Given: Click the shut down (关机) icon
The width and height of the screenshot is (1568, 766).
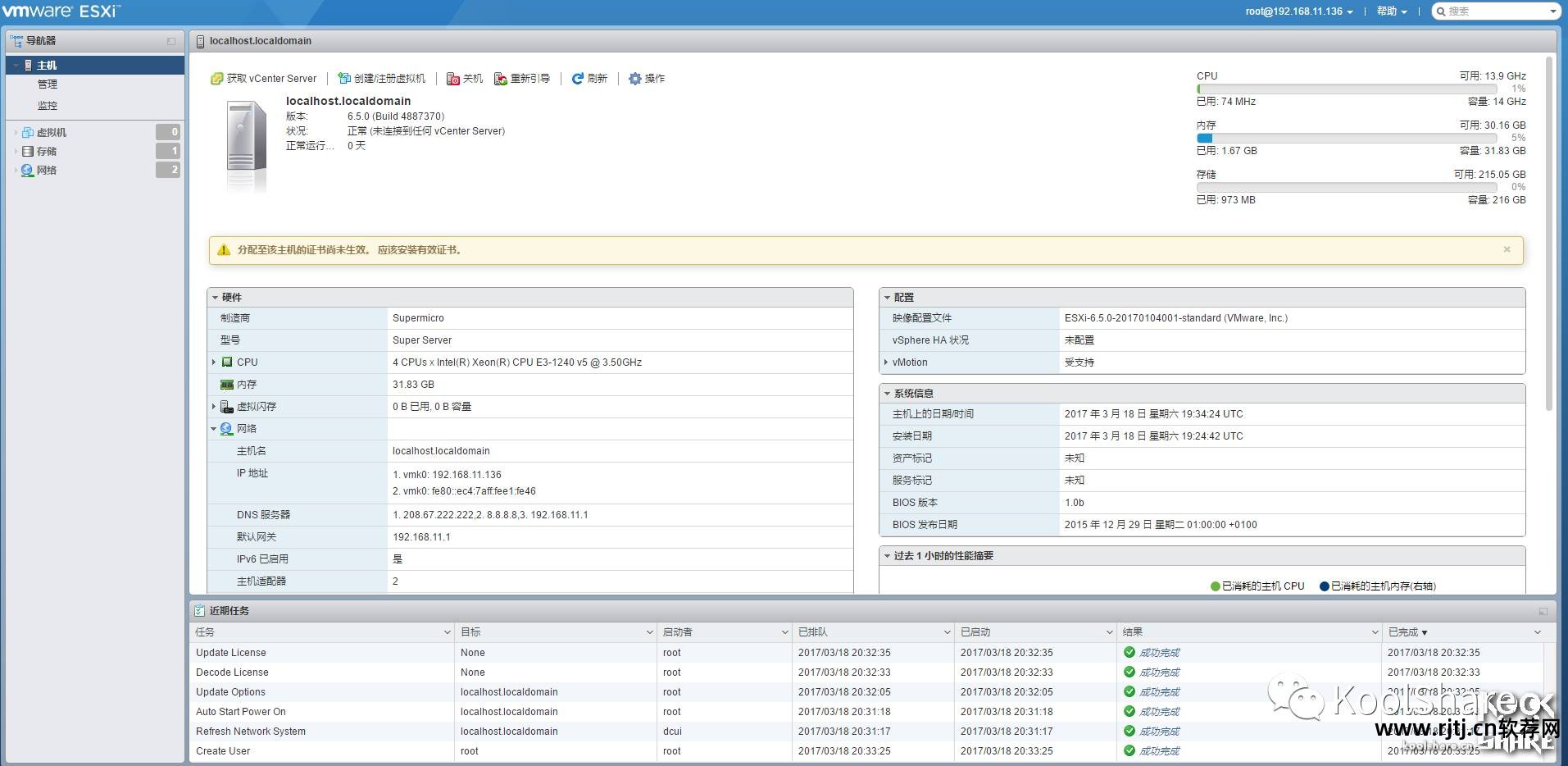Looking at the screenshot, I should click(452, 79).
